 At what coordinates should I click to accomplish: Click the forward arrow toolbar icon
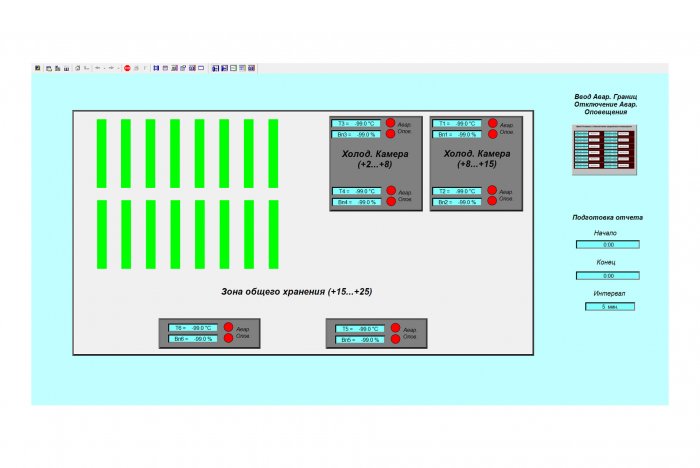tap(111, 68)
